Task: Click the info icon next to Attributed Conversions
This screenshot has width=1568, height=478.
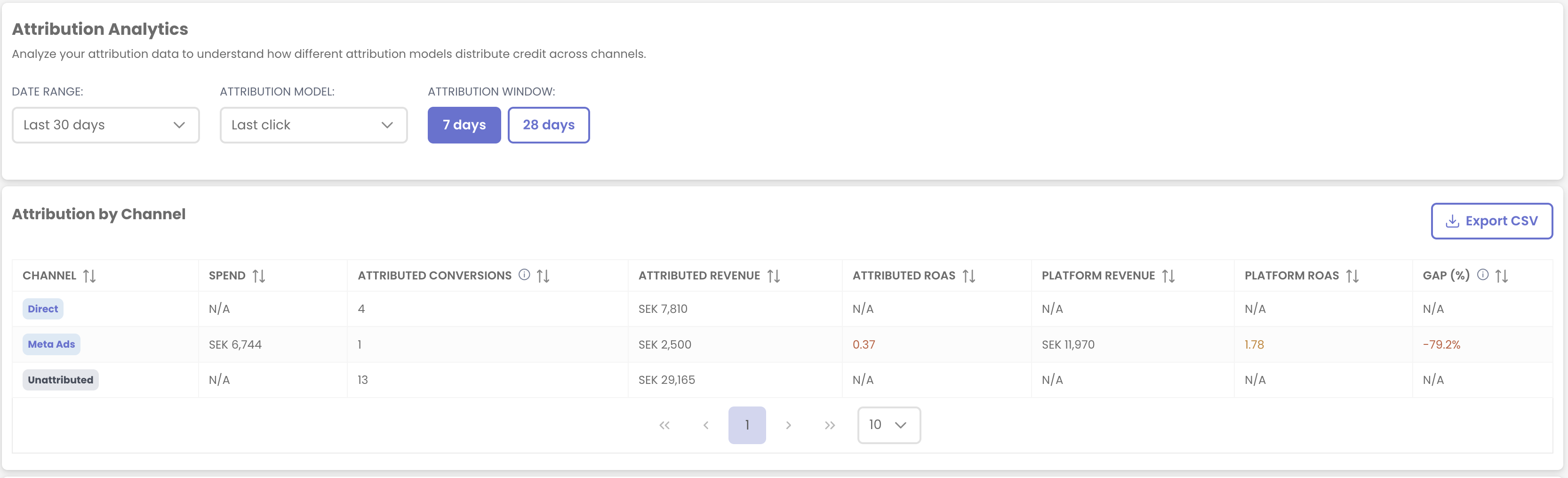Action: [525, 275]
